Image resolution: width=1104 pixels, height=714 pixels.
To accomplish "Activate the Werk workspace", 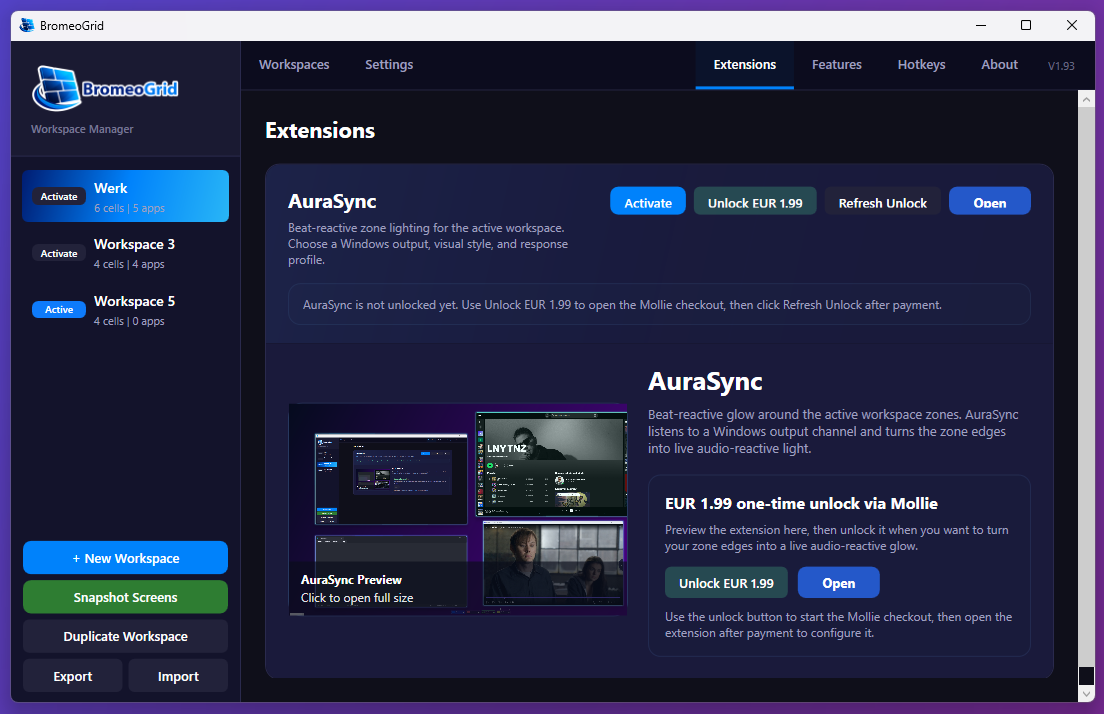I will pyautogui.click(x=59, y=196).
